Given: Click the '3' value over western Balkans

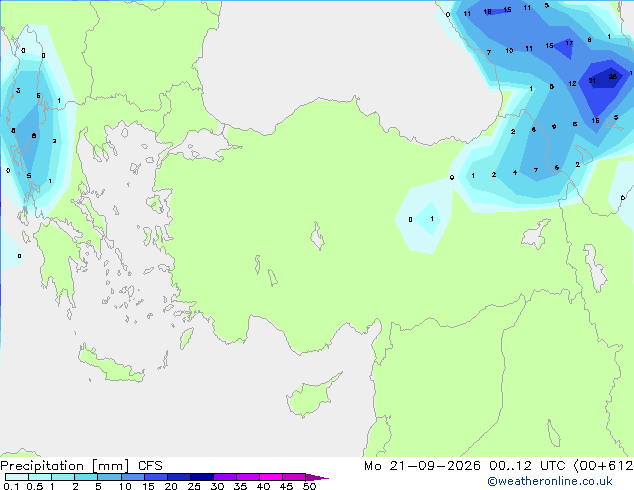Looking at the screenshot, I should (x=18, y=91).
